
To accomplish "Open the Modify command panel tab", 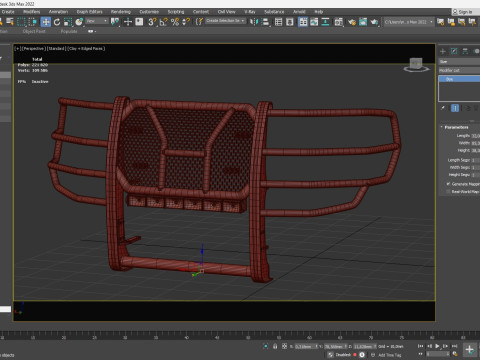I will point(454,51).
